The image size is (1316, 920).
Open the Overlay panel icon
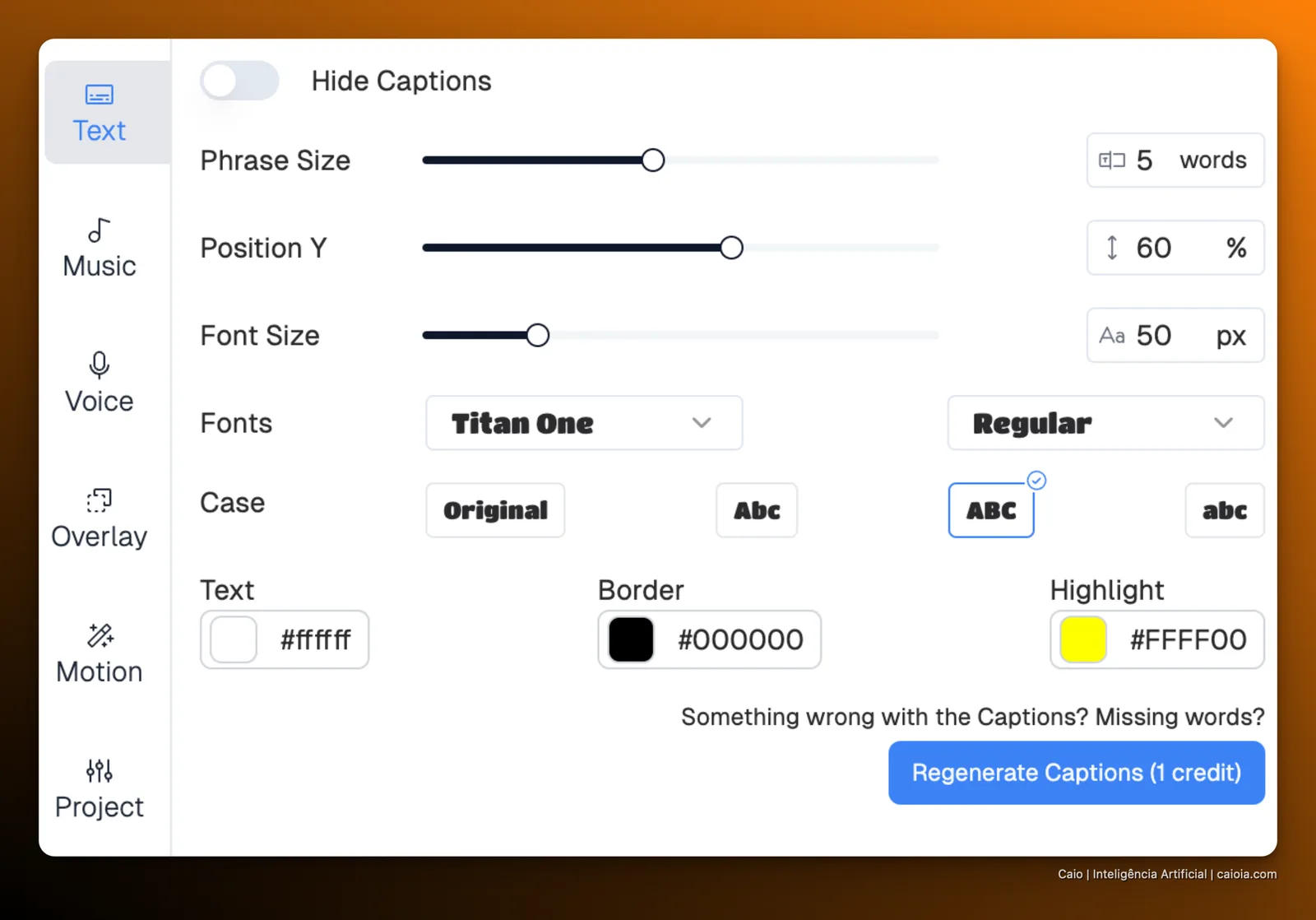(99, 500)
